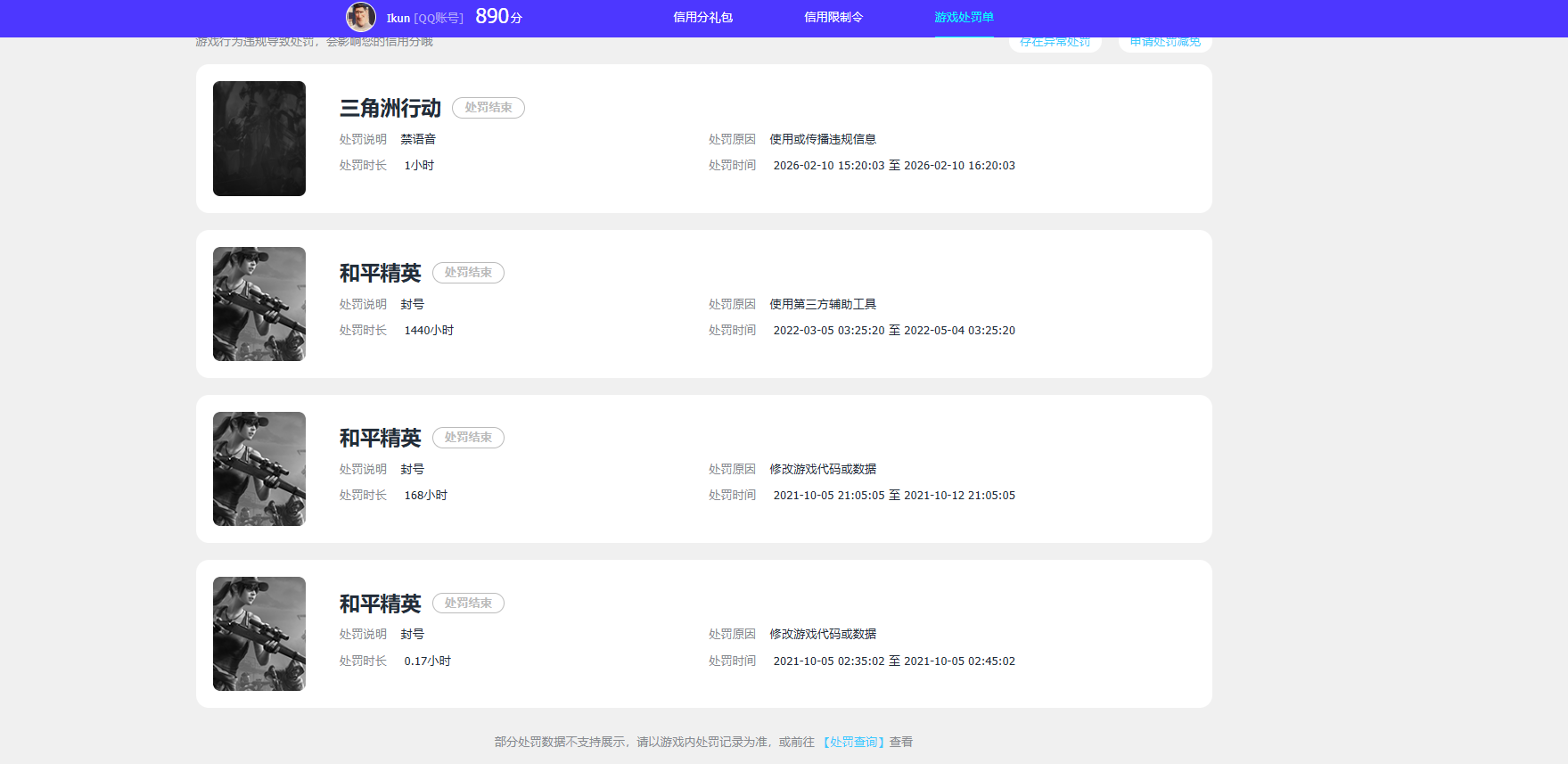This screenshot has height=764, width=1568.
Task: Click 处罚结束 badge on 0.17小时 card
Action: point(468,604)
